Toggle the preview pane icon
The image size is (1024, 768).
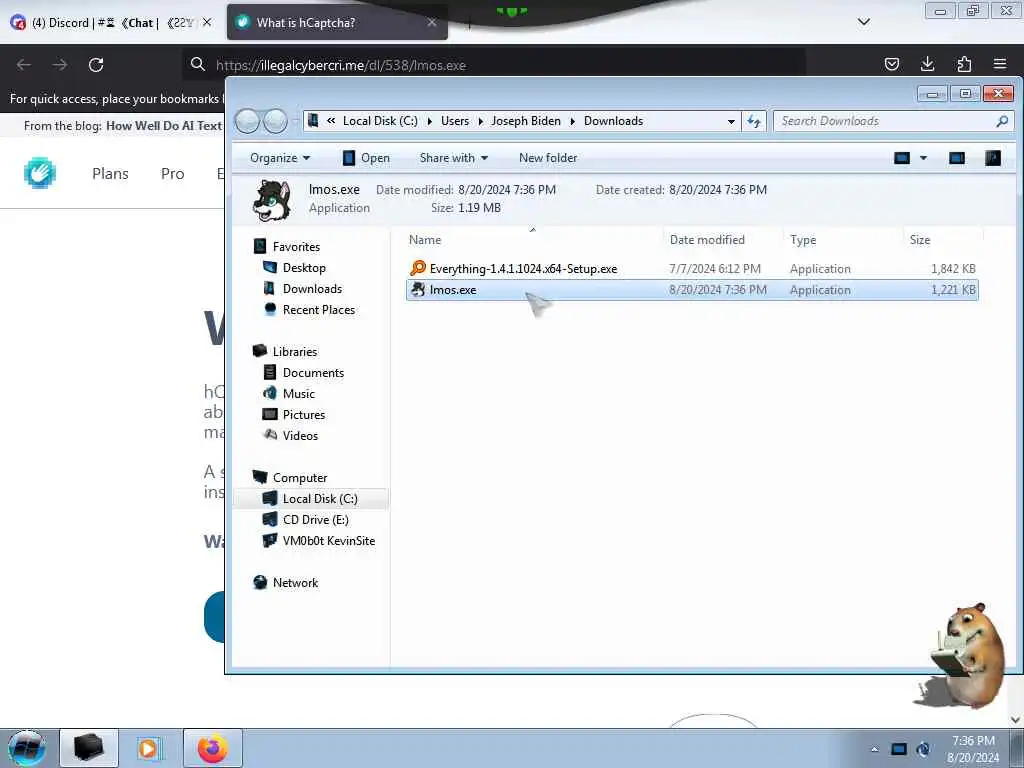(x=957, y=157)
